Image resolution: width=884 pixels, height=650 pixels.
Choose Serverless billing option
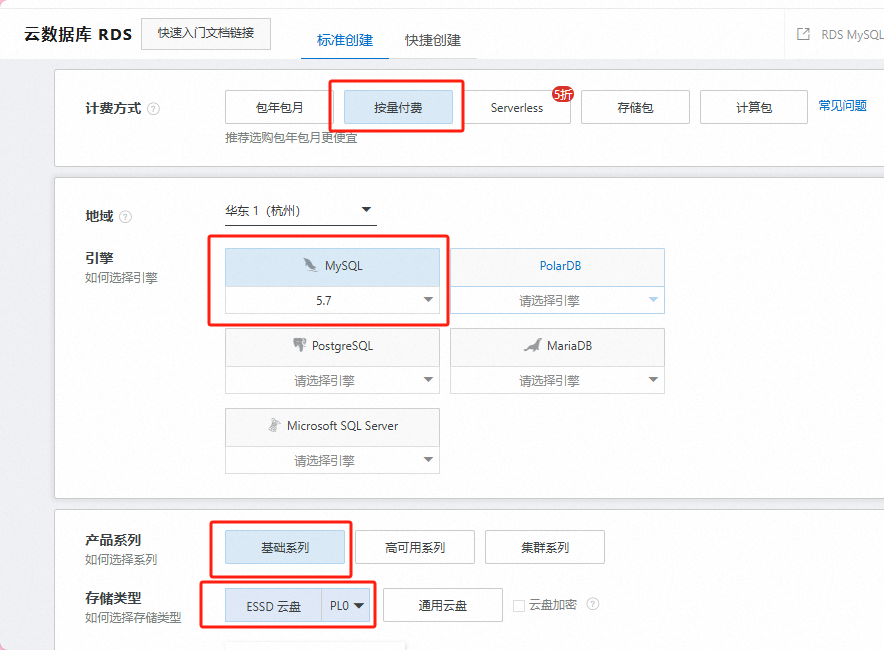[516, 107]
